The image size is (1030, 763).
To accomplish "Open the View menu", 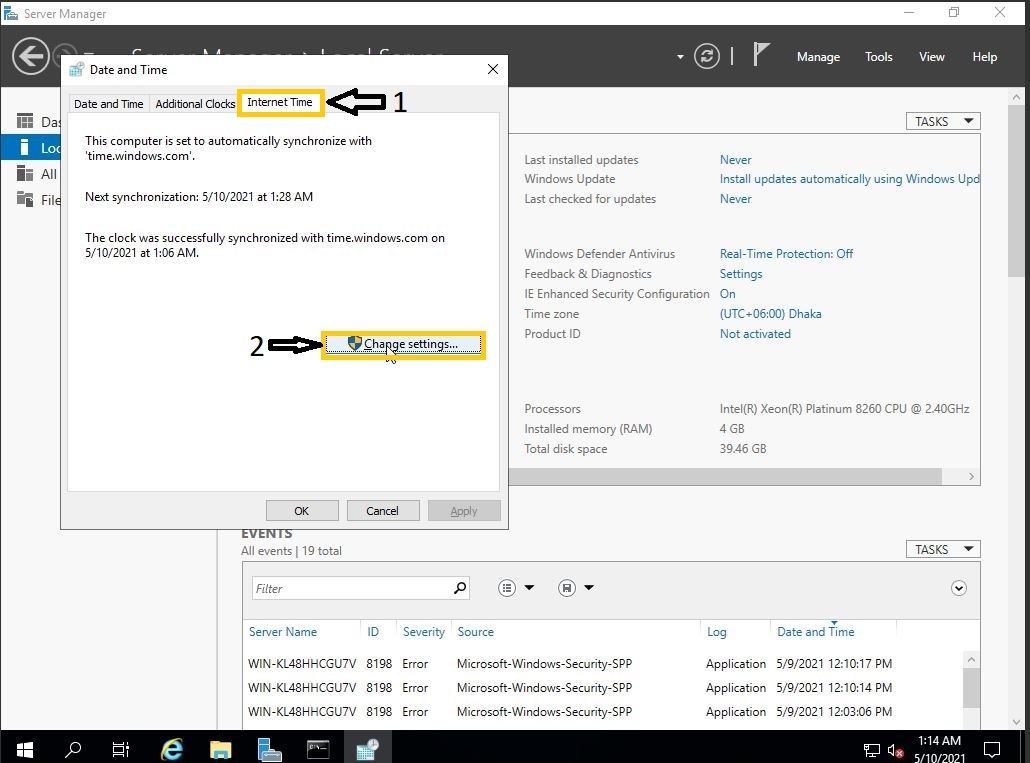I will [x=931, y=57].
